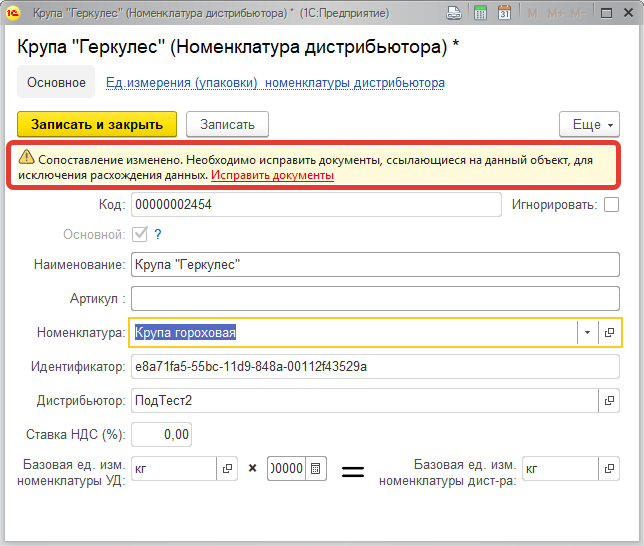644x546 pixels.
Task: Open the calendar icon in the title bar
Action: tap(504, 13)
